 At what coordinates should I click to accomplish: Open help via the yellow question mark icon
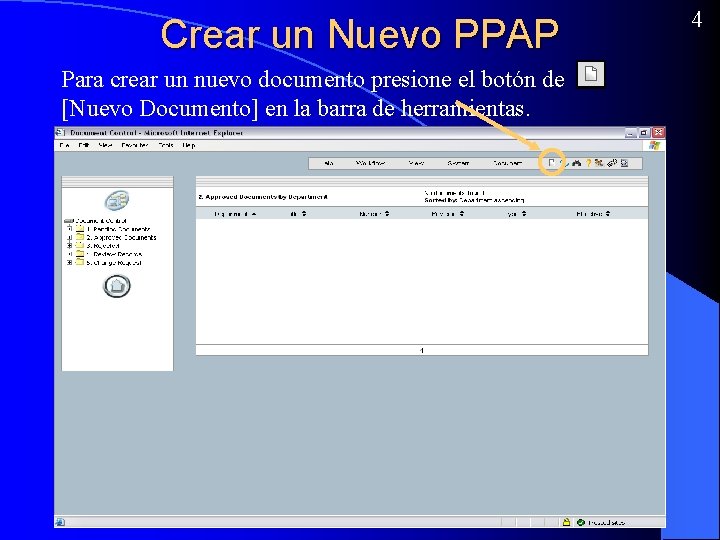pyautogui.click(x=588, y=163)
